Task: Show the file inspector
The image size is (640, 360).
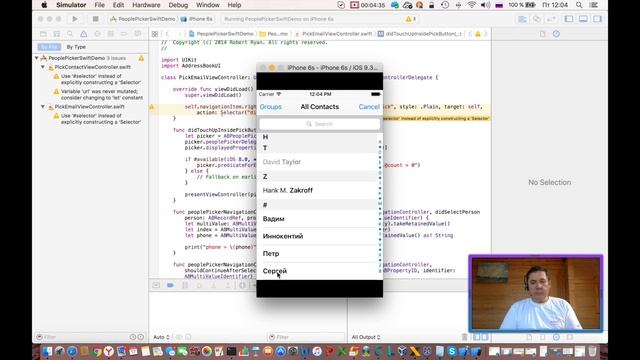Action: click(542, 34)
